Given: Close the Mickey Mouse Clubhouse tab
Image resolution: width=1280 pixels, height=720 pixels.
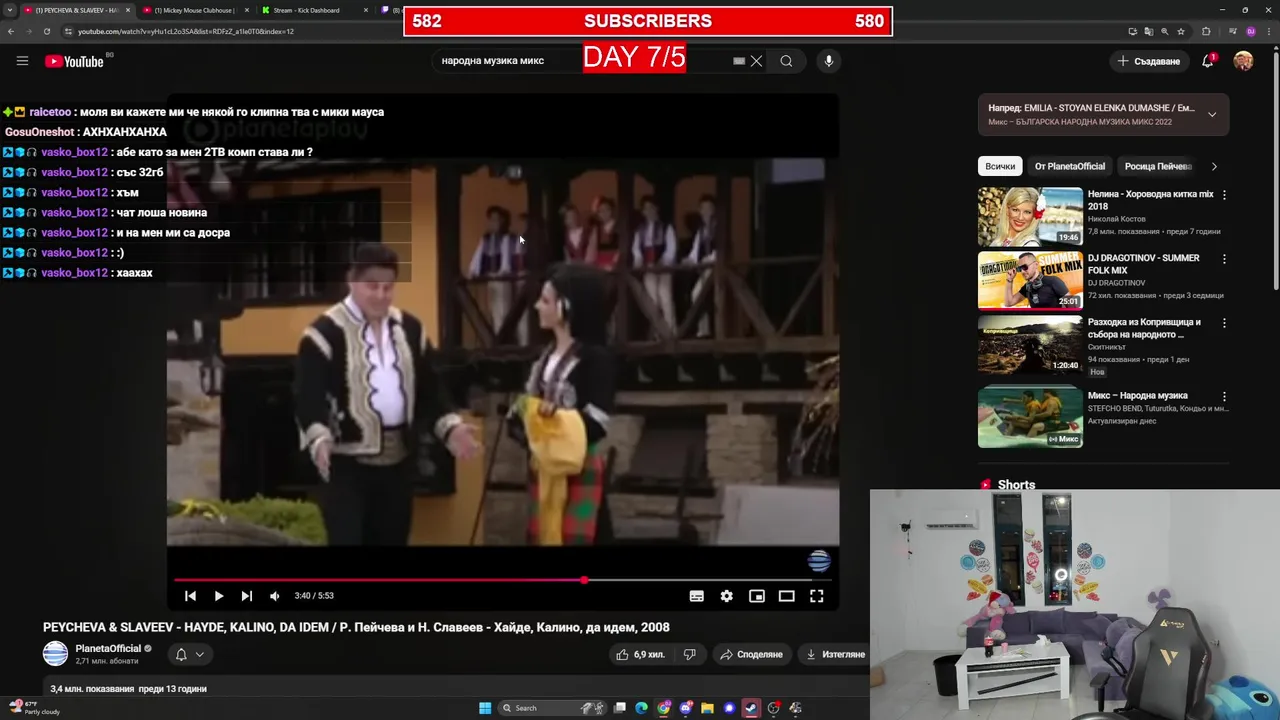Looking at the screenshot, I should tap(247, 10).
